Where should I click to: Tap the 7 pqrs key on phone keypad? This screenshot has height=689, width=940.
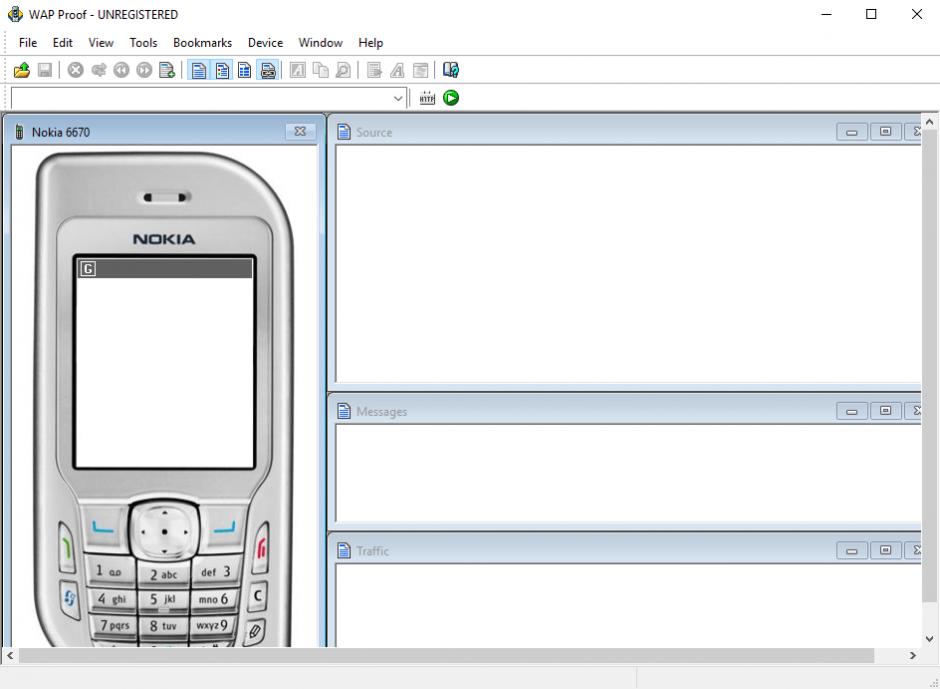115,625
